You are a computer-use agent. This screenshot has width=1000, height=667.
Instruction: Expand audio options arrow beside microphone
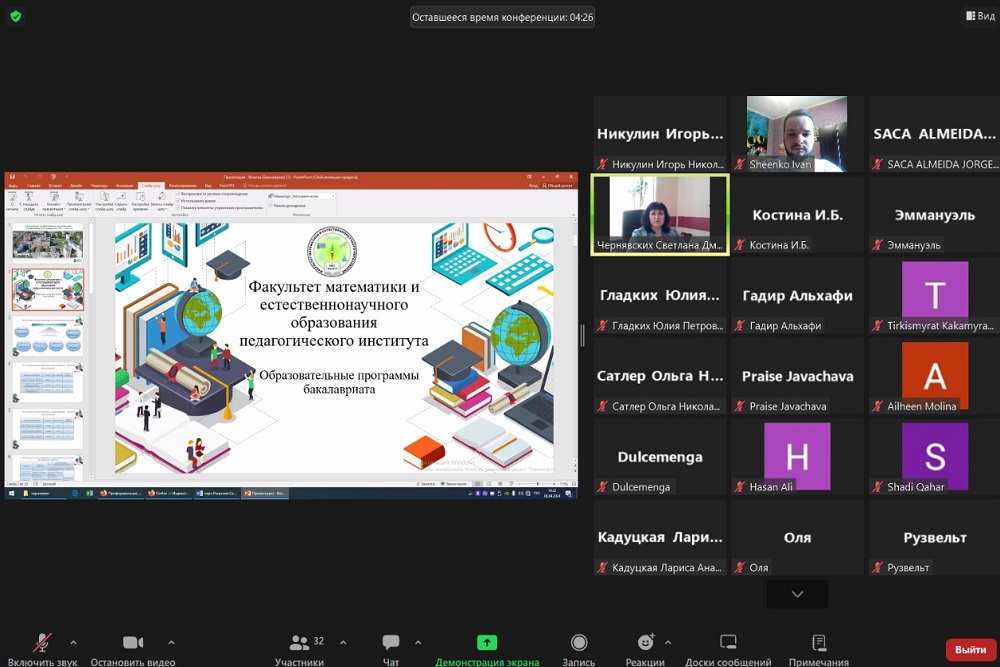point(73,642)
